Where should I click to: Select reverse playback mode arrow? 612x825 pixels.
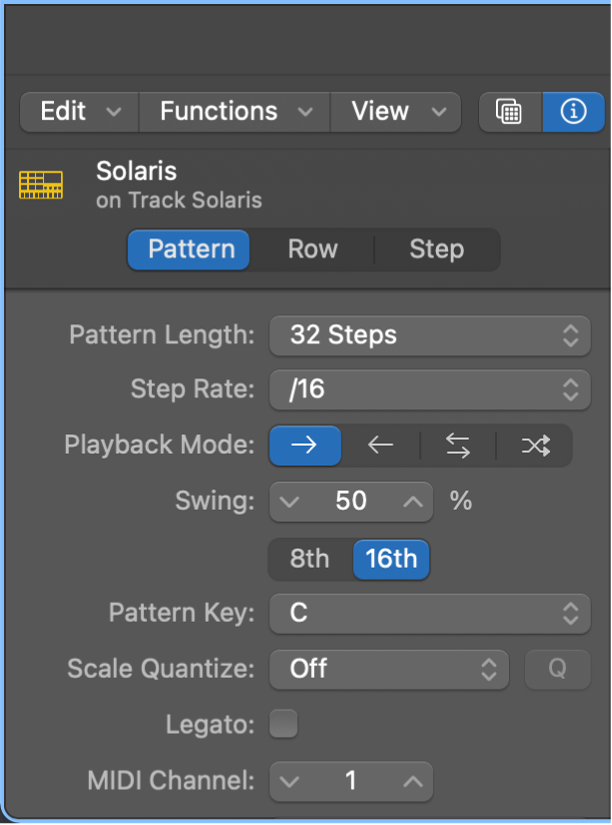point(380,446)
